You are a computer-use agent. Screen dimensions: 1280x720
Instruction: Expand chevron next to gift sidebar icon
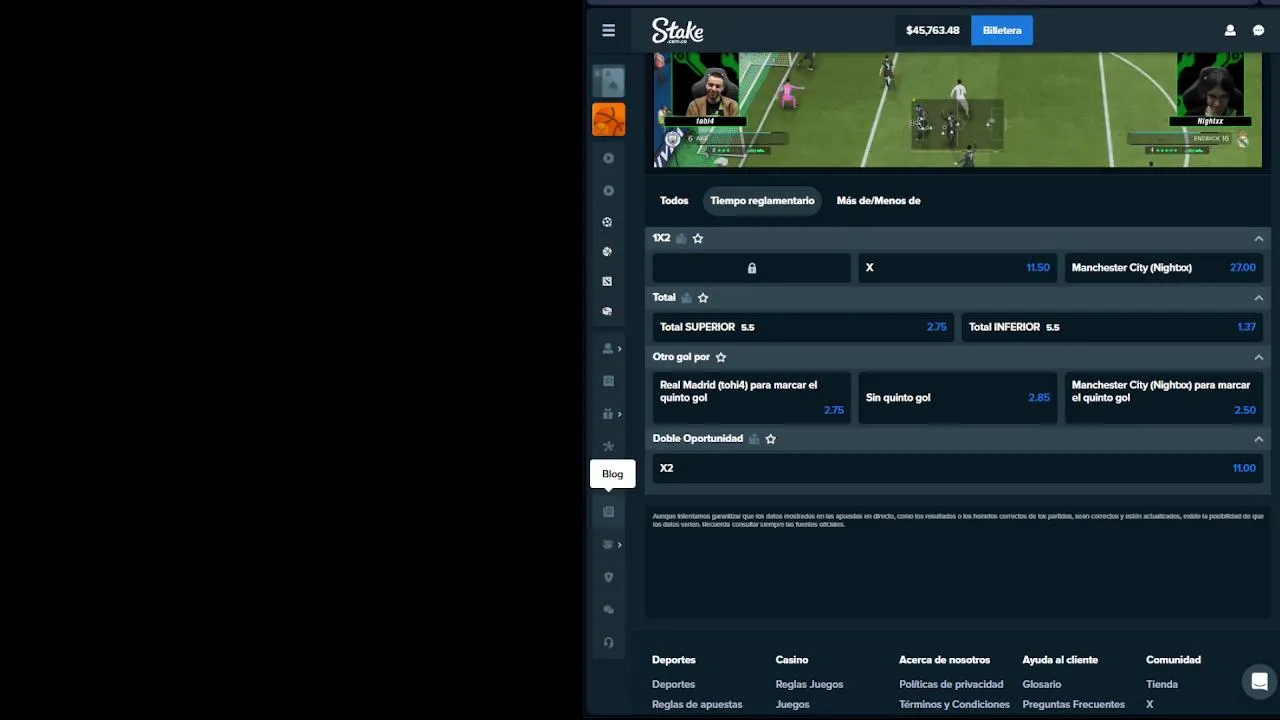coord(620,414)
